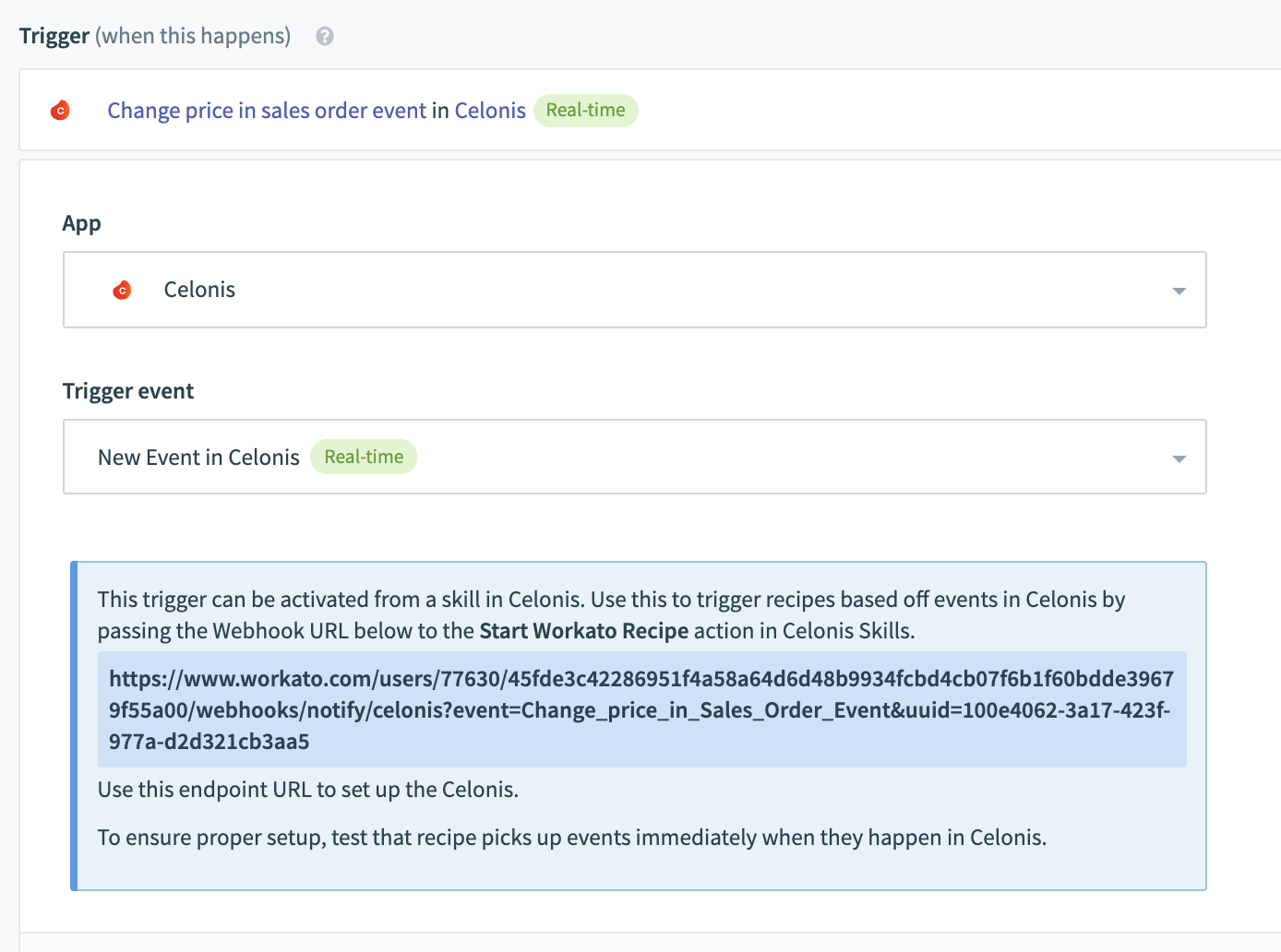Click 'Use this endpoint URL' instruction text
1281x952 pixels.
[x=307, y=790]
